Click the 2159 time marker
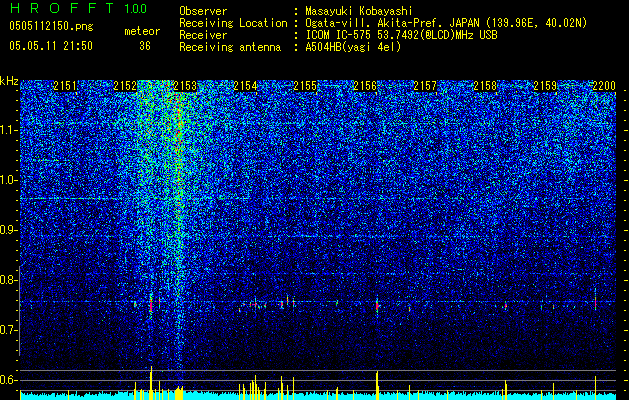The height and width of the screenshot is (400, 629). tap(545, 86)
